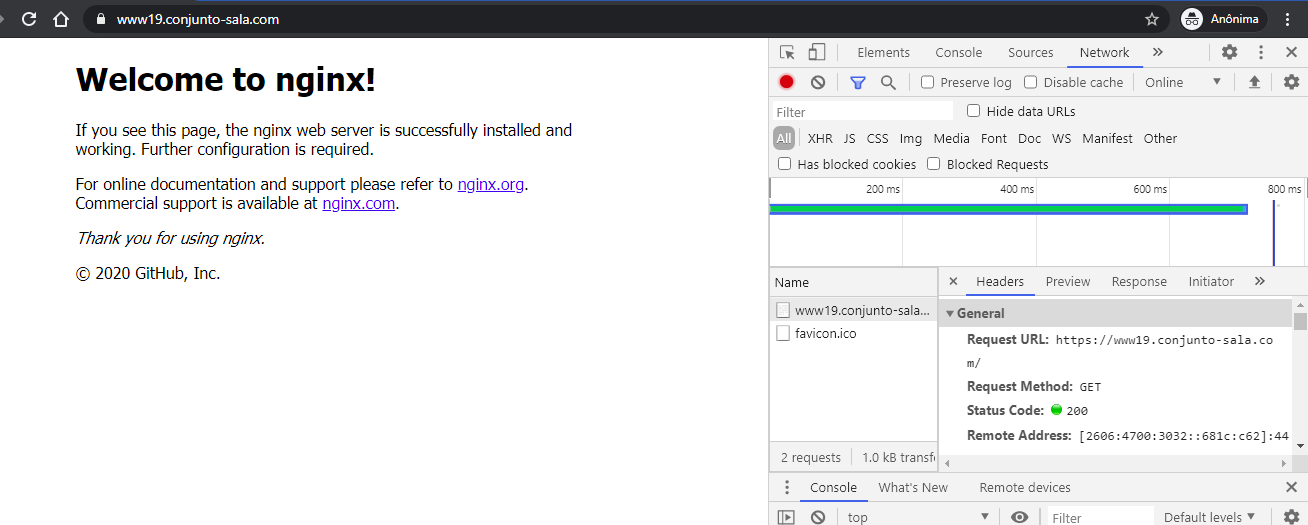Viewport: 1308px width, 525px height.
Task: Filter requests by JS type
Action: [850, 138]
